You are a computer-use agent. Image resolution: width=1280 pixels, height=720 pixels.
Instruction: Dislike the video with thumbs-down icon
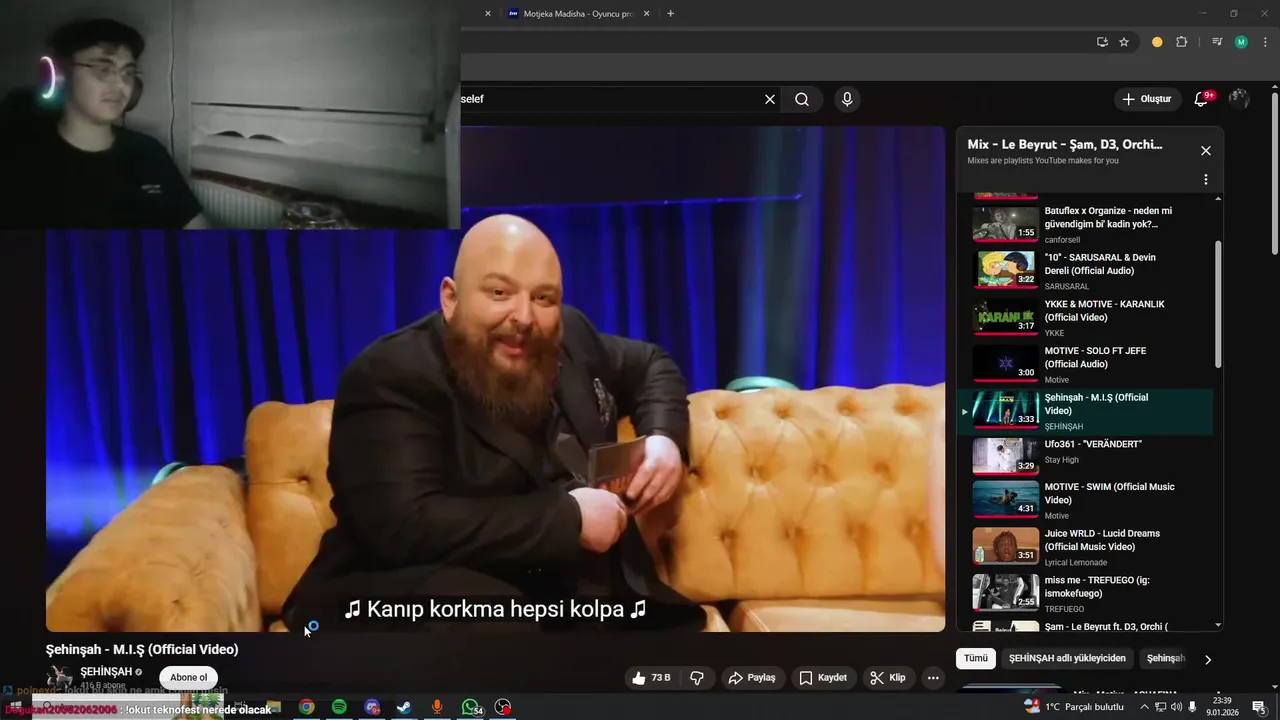[x=697, y=678]
